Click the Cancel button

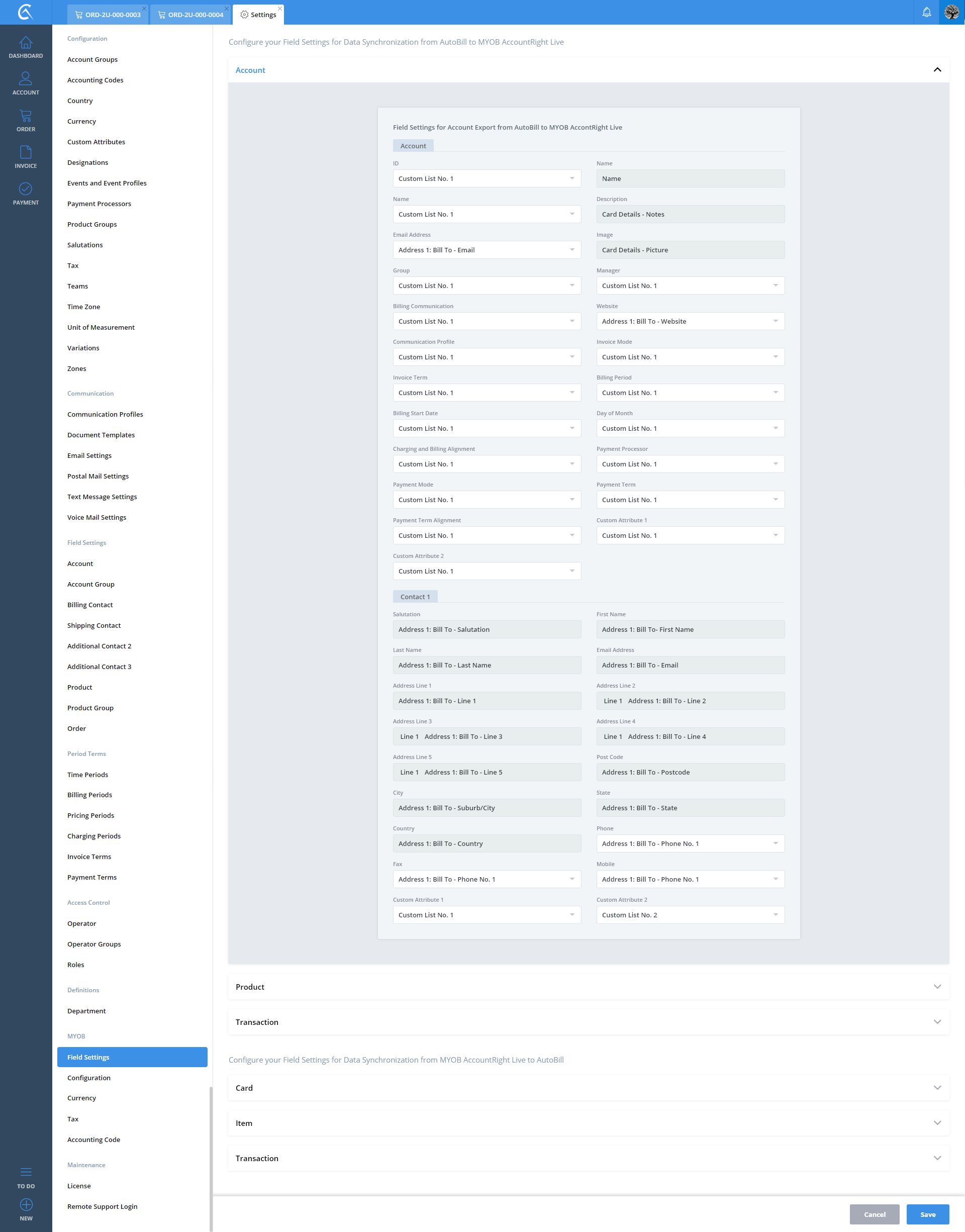[x=874, y=1214]
